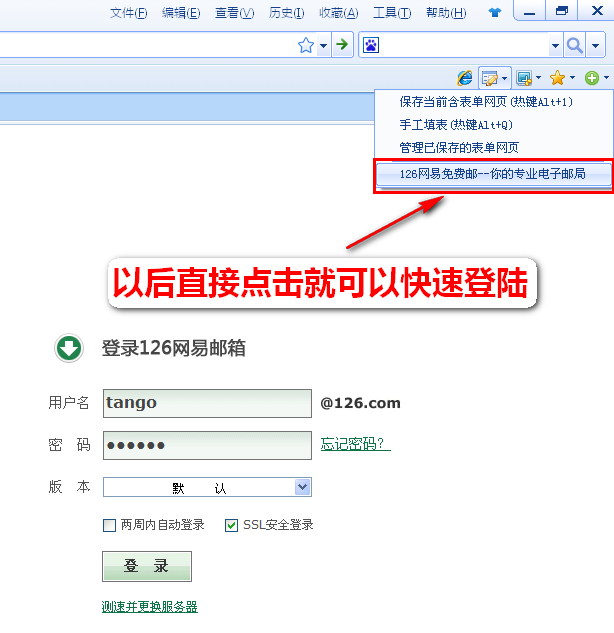Viewport: 614px width, 633px height.
Task: Click 测速并更换服务器 link
Action: (150, 607)
